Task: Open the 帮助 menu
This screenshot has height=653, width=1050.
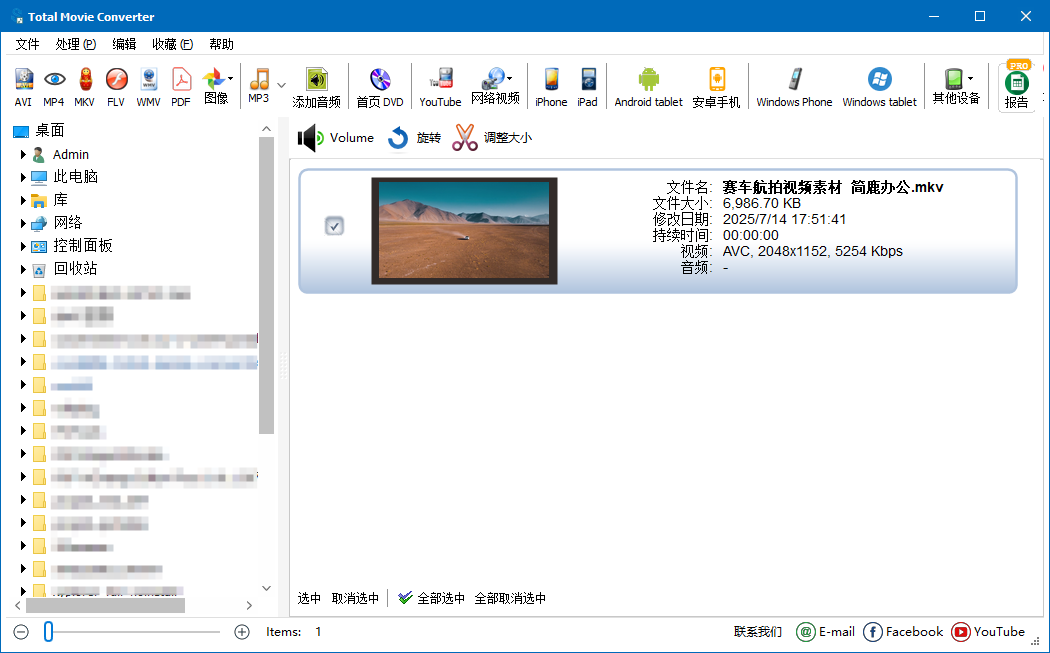Action: [221, 43]
